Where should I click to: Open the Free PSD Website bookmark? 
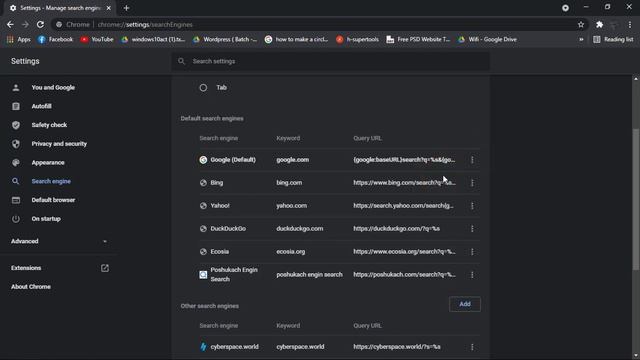[418, 40]
